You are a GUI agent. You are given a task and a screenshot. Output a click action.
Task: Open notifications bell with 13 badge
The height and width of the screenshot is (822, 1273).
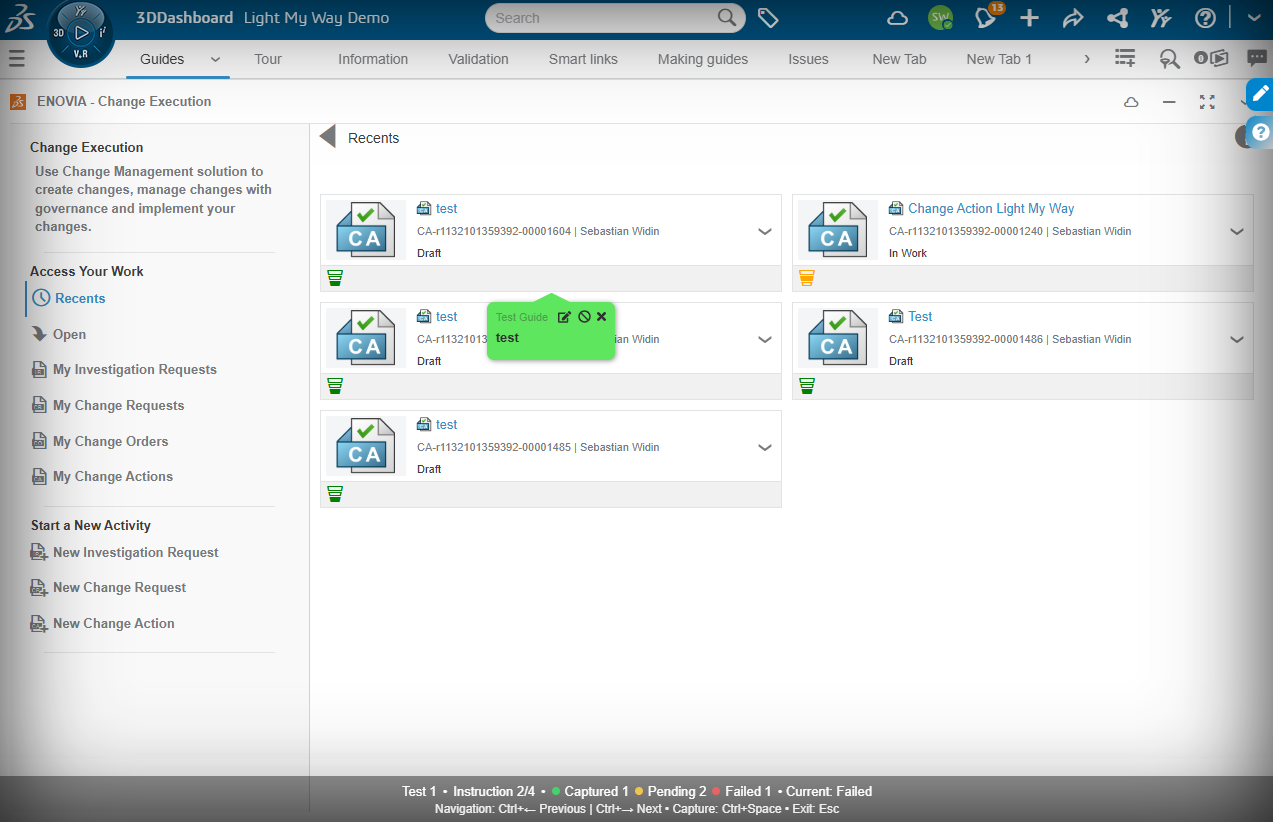tap(987, 17)
